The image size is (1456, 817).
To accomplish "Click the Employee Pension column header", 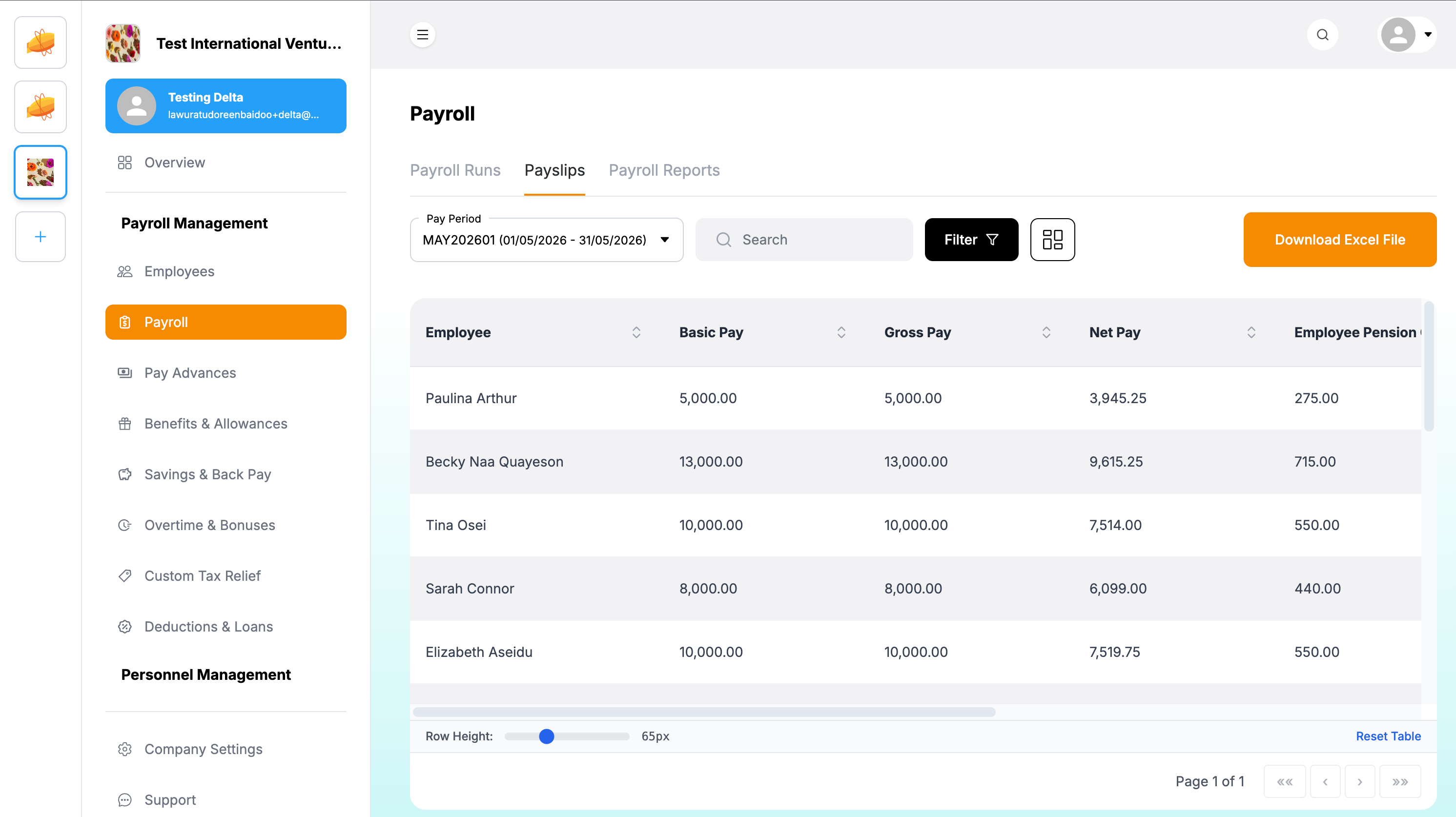I will point(1357,332).
